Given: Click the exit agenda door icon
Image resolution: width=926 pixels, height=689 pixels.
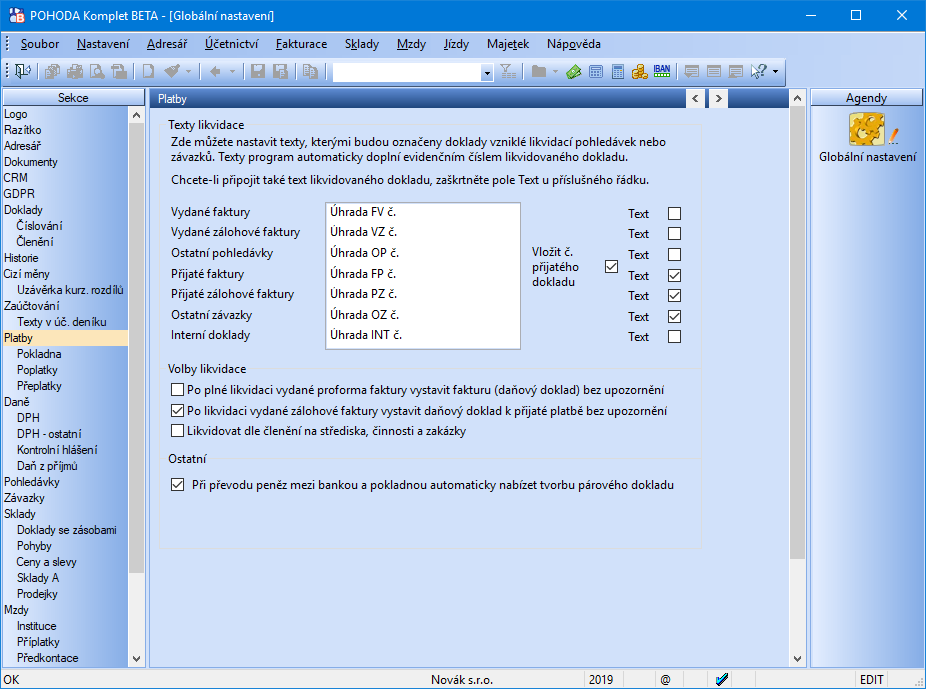Looking at the screenshot, I should 22,71.
